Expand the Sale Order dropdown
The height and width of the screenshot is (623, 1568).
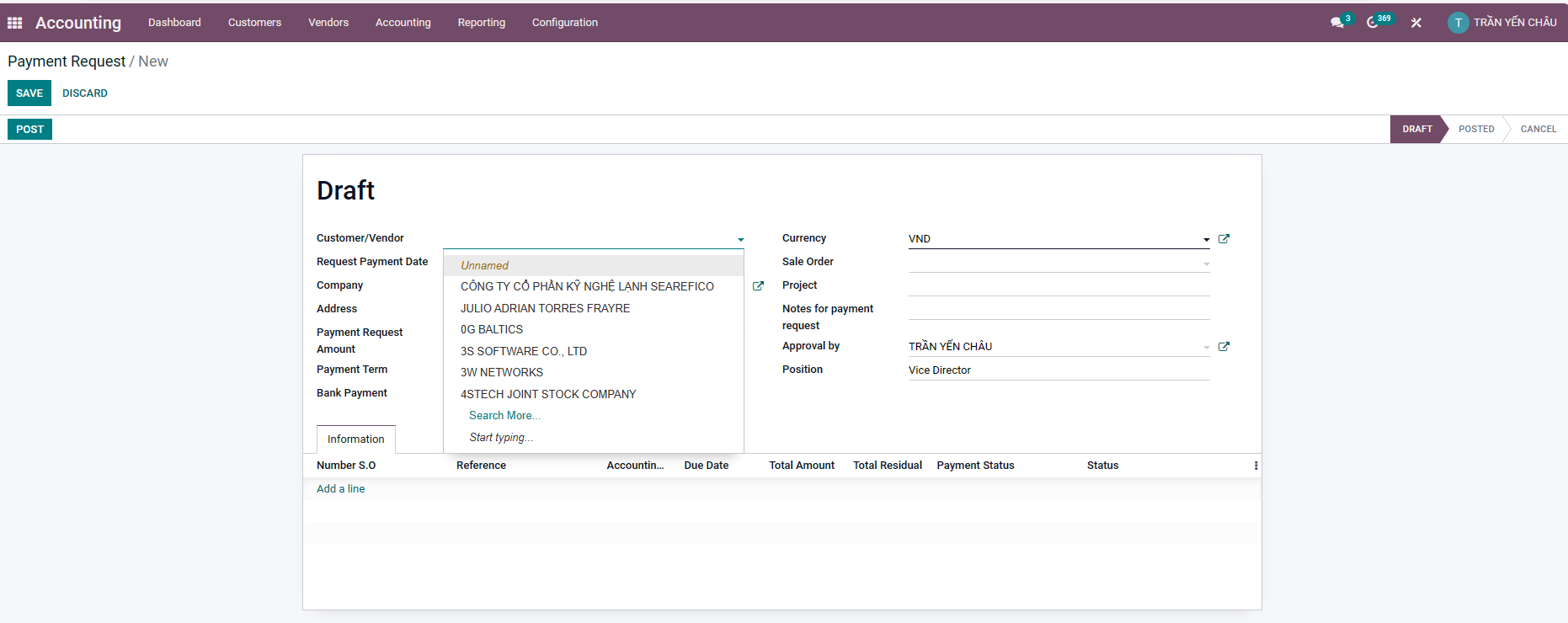click(1207, 264)
